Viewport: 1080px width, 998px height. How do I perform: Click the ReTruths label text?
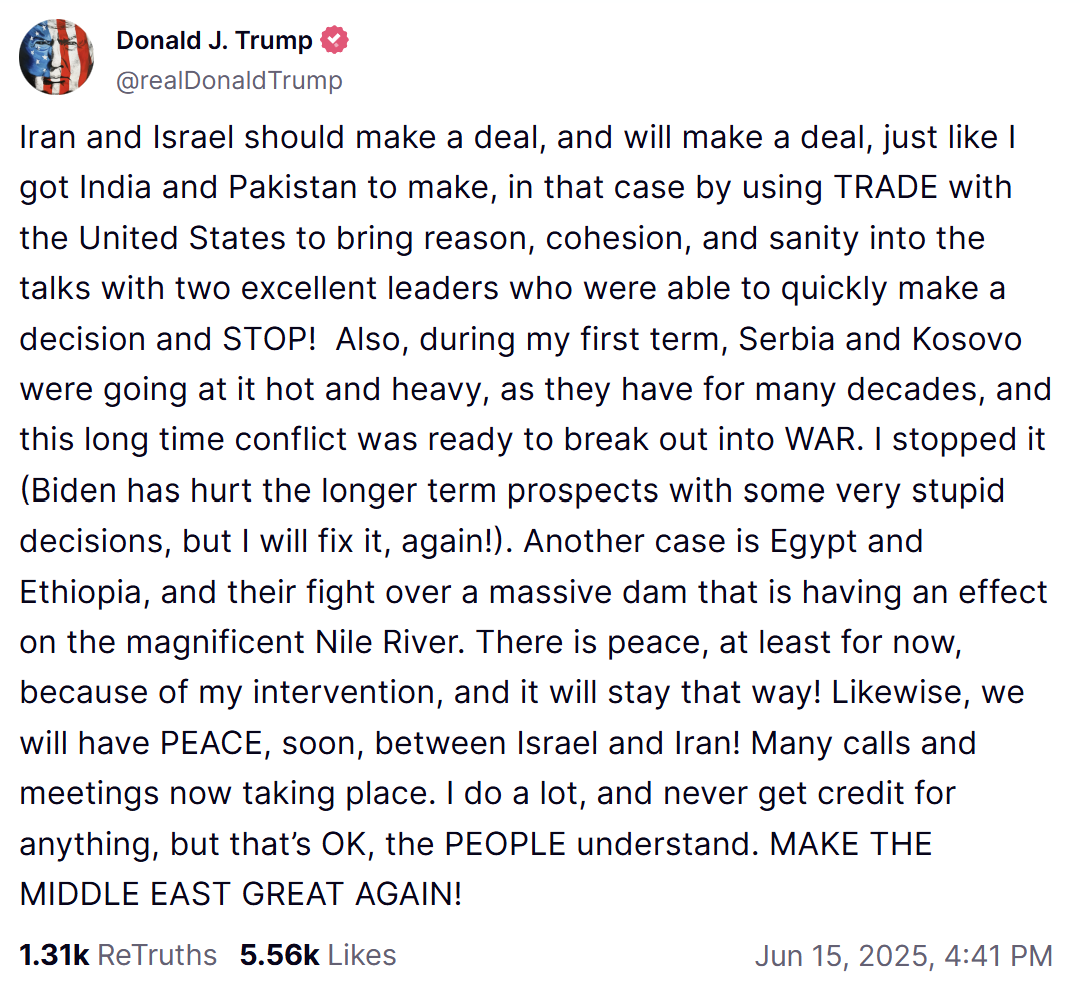[157, 955]
